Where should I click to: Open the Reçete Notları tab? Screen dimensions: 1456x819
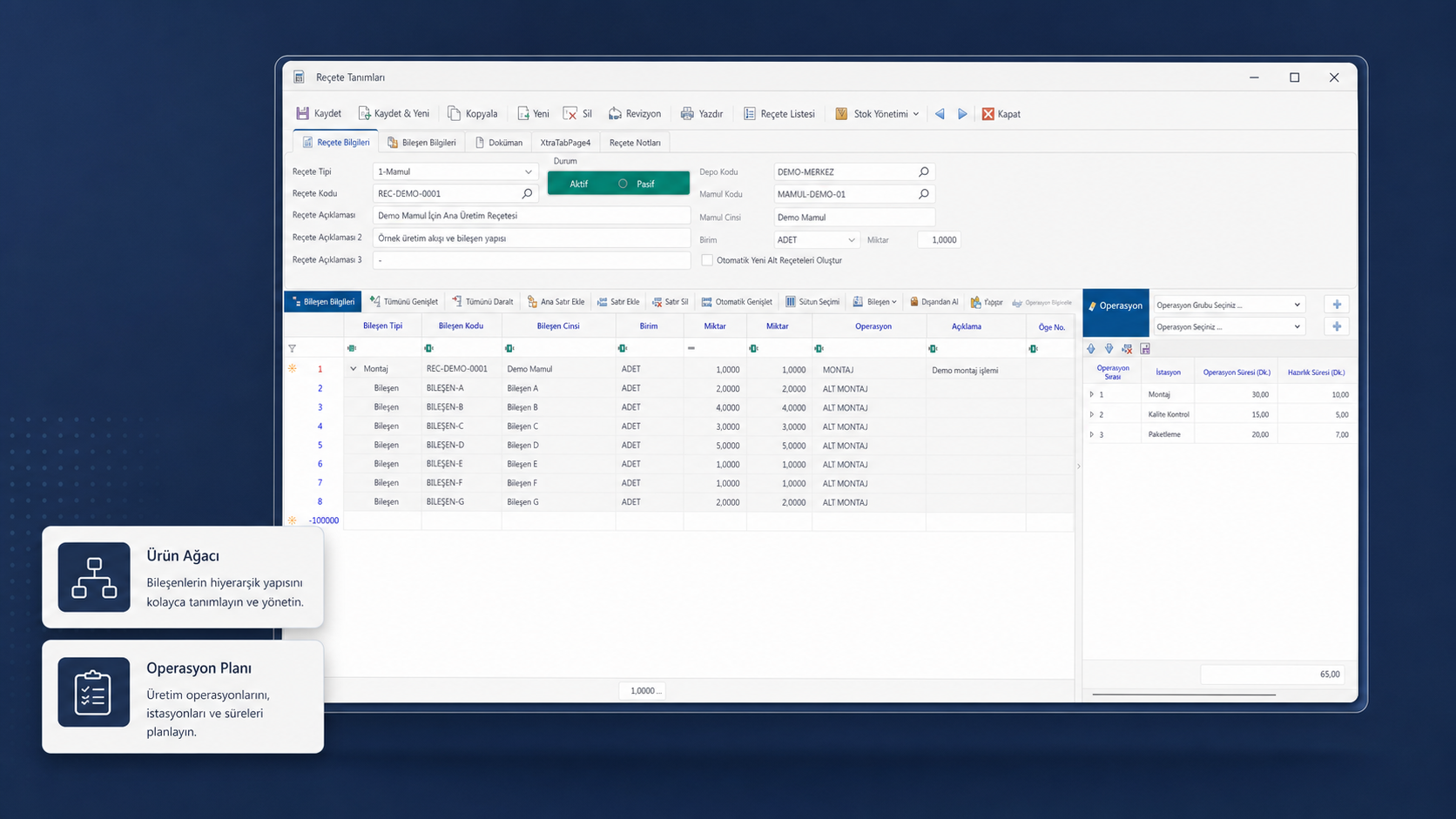click(x=635, y=143)
